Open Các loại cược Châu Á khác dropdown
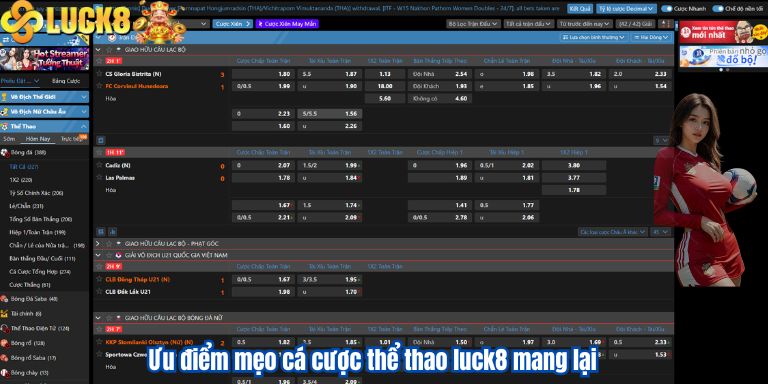The image size is (768, 384). coord(613,232)
